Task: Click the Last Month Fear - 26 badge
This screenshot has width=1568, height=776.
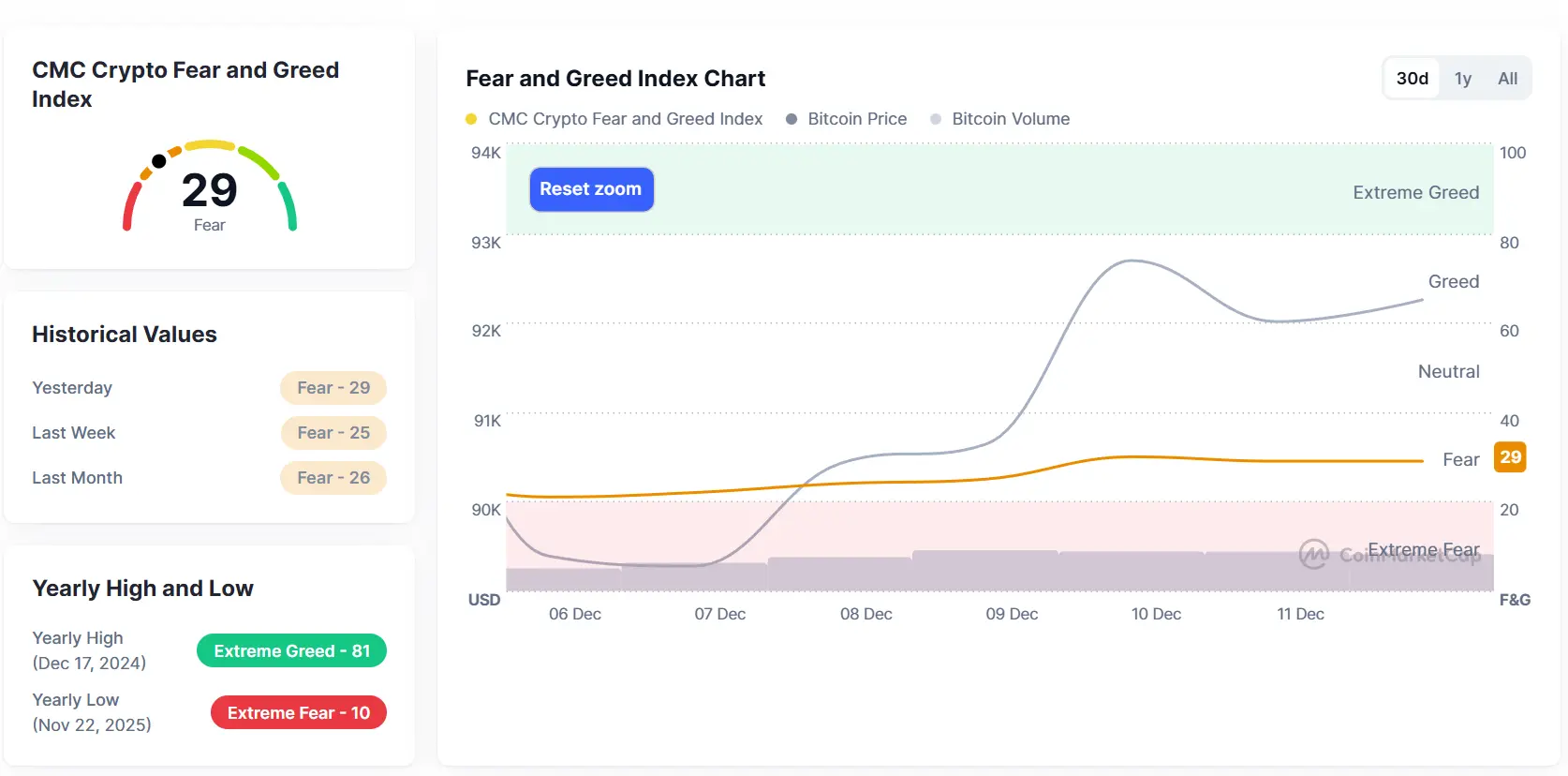Action: pyautogui.click(x=333, y=478)
